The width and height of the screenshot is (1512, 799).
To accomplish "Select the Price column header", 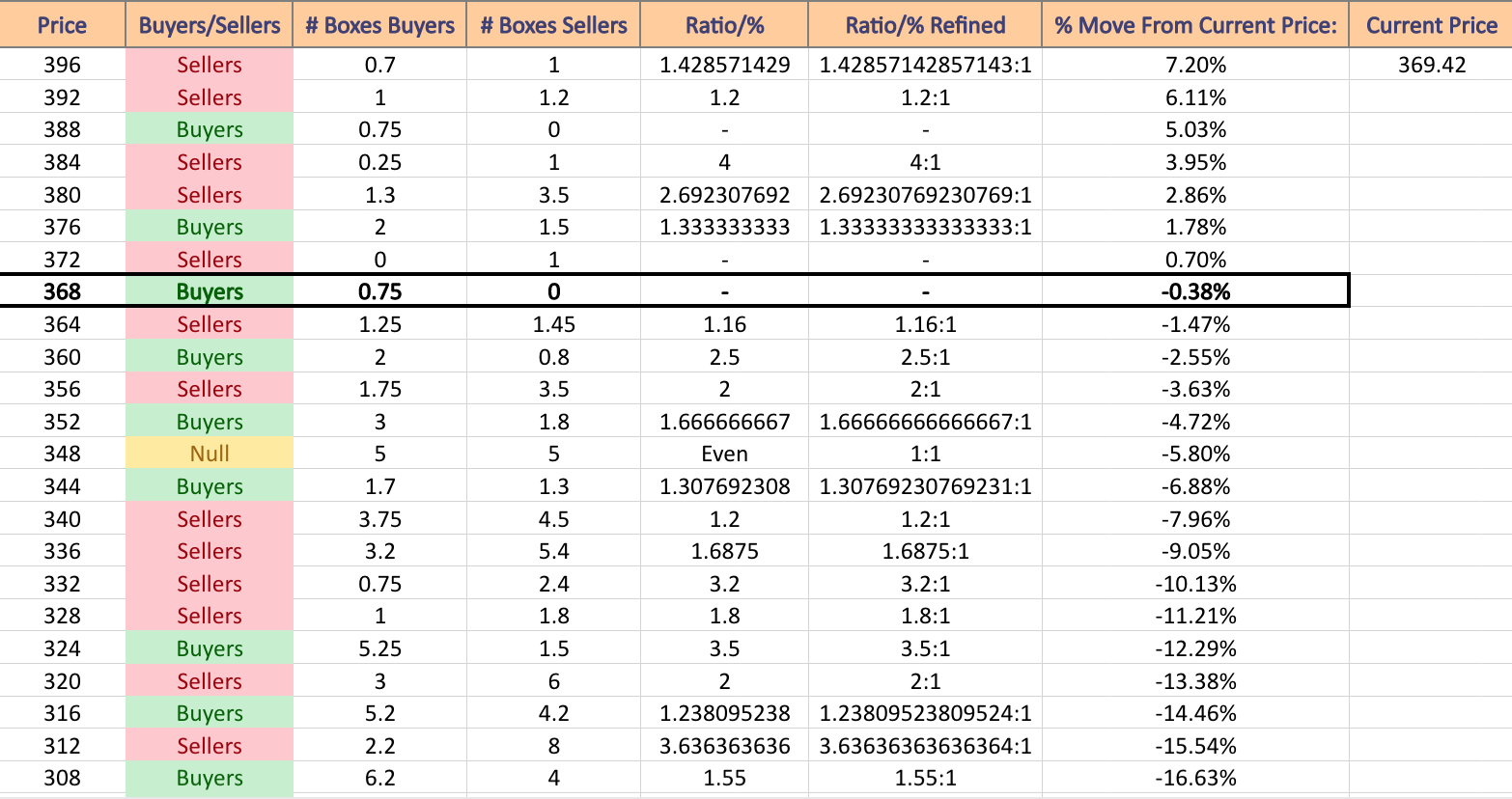I will 63,25.
